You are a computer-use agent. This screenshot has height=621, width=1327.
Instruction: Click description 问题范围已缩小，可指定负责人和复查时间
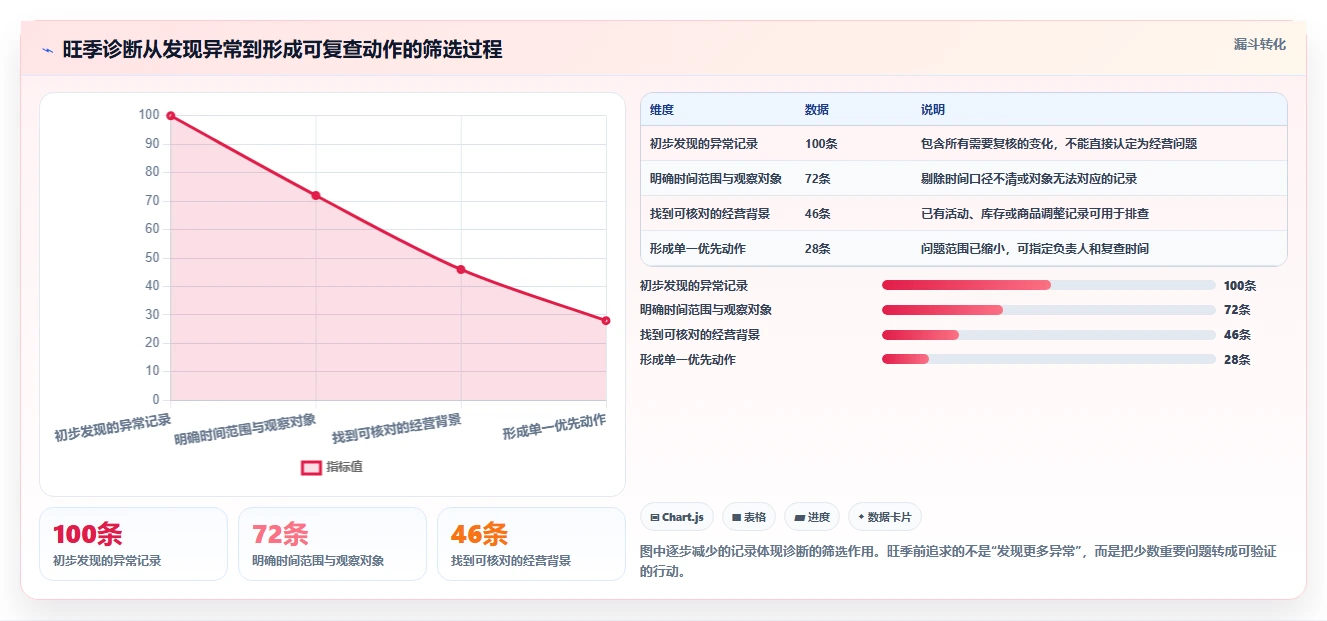tap(1035, 249)
